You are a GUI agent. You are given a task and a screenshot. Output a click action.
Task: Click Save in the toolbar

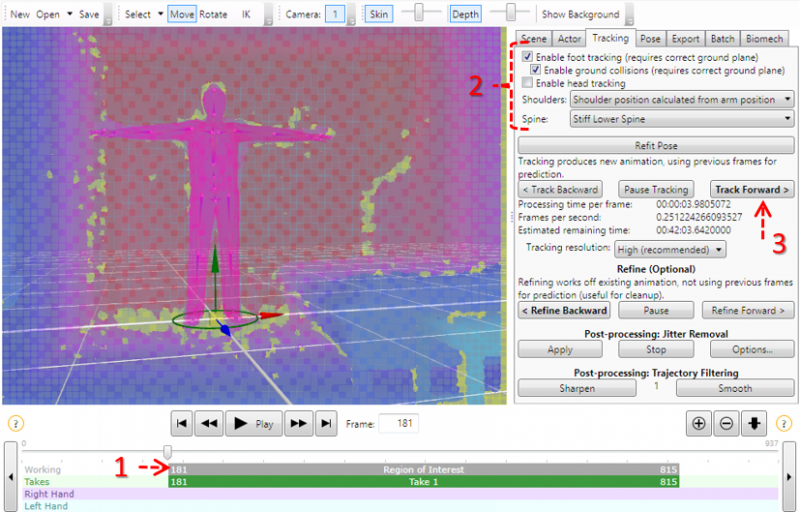(x=89, y=14)
